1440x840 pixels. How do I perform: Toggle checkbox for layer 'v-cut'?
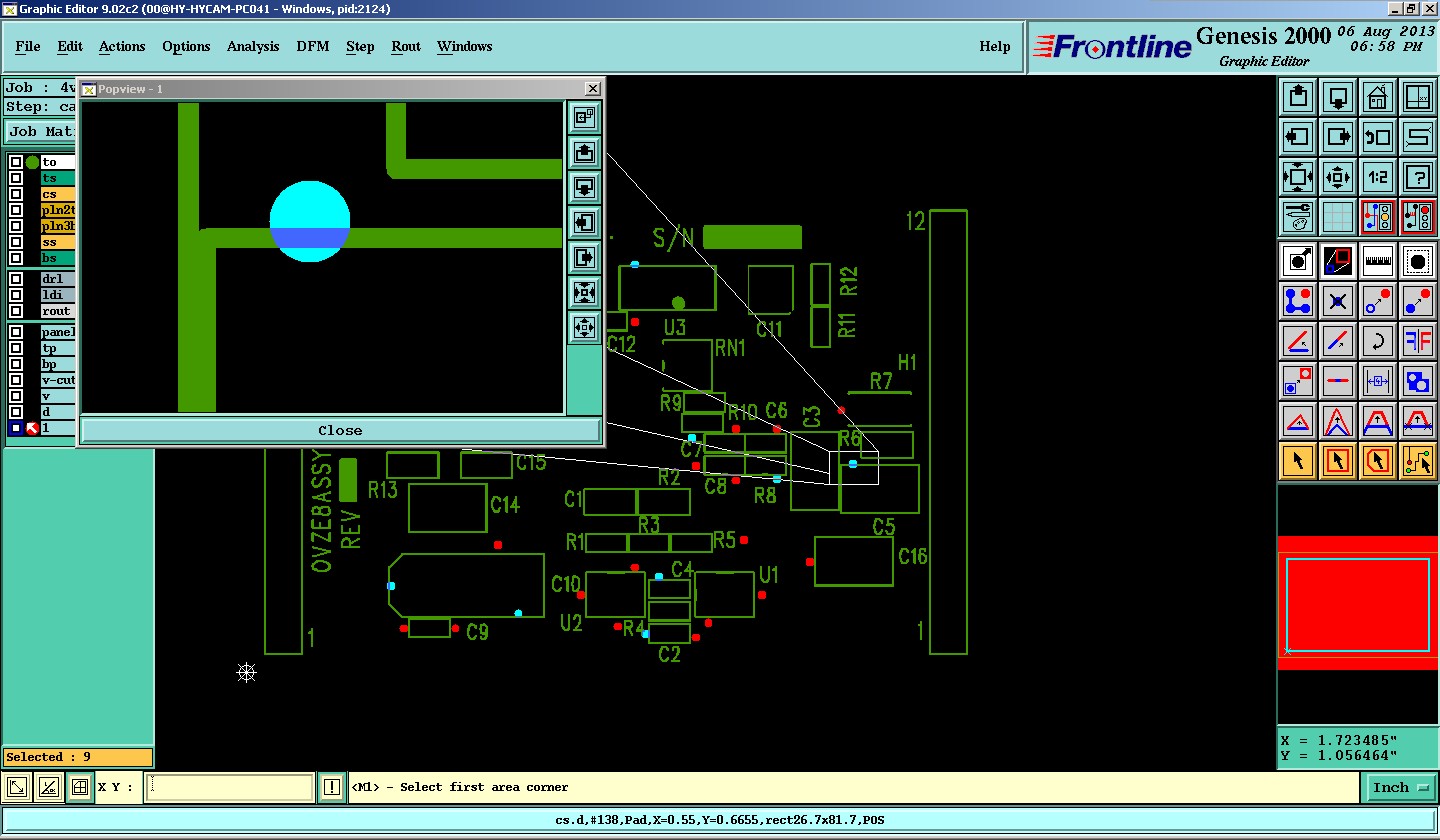point(16,380)
